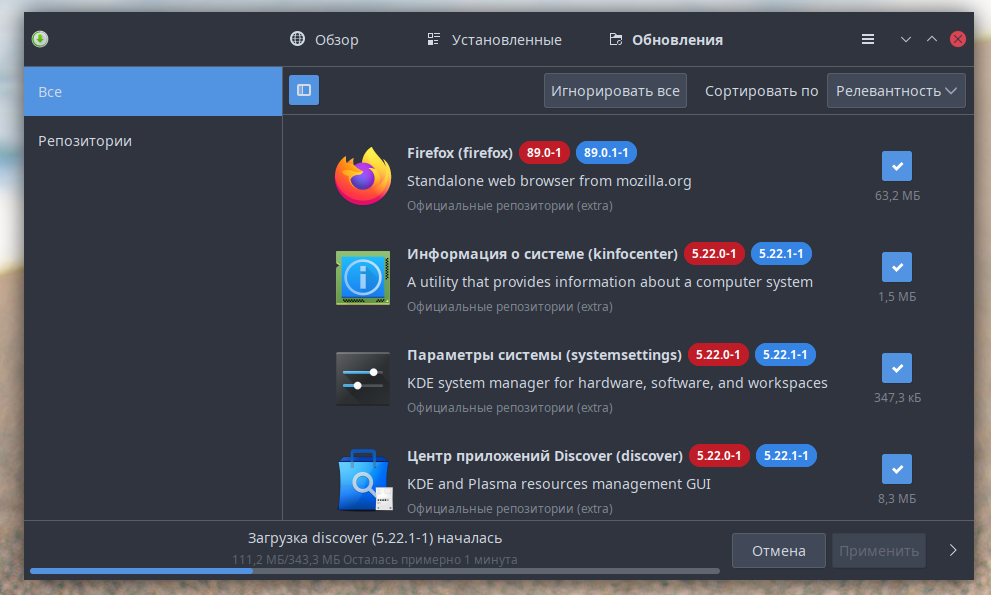
Task: Close the window with the red button
Action: pos(958,39)
